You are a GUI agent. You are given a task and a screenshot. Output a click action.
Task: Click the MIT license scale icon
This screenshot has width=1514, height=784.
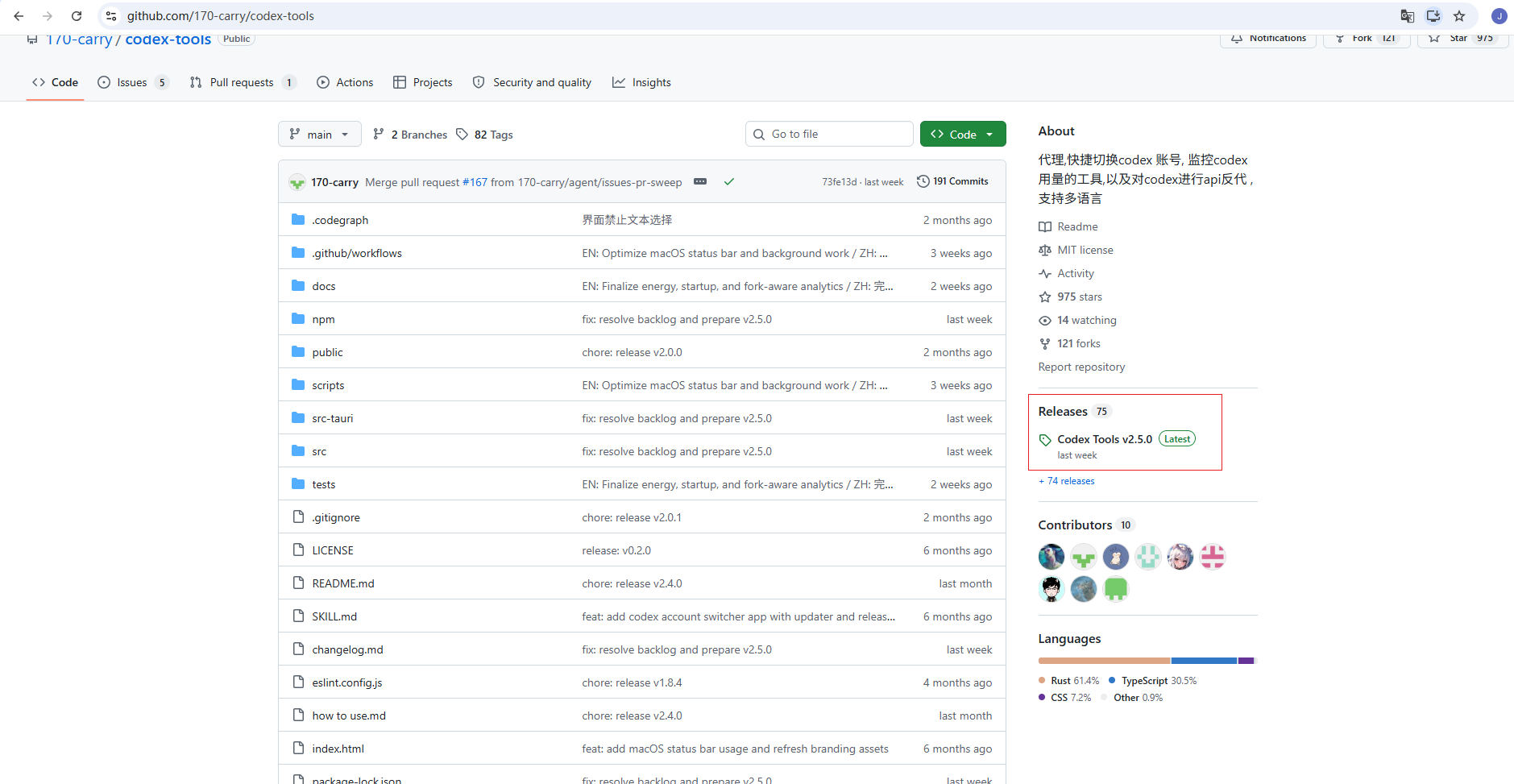1045,251
